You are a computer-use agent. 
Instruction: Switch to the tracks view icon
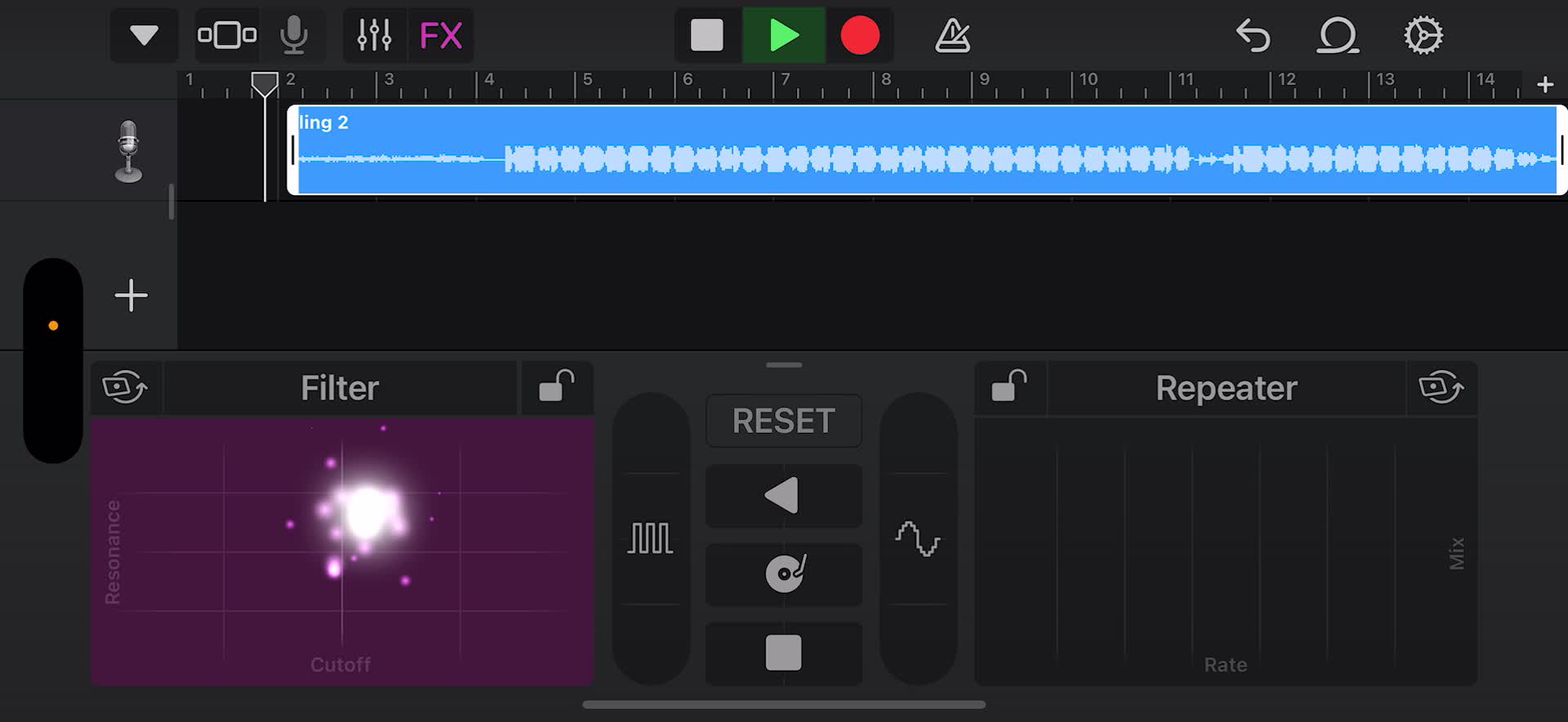(227, 35)
